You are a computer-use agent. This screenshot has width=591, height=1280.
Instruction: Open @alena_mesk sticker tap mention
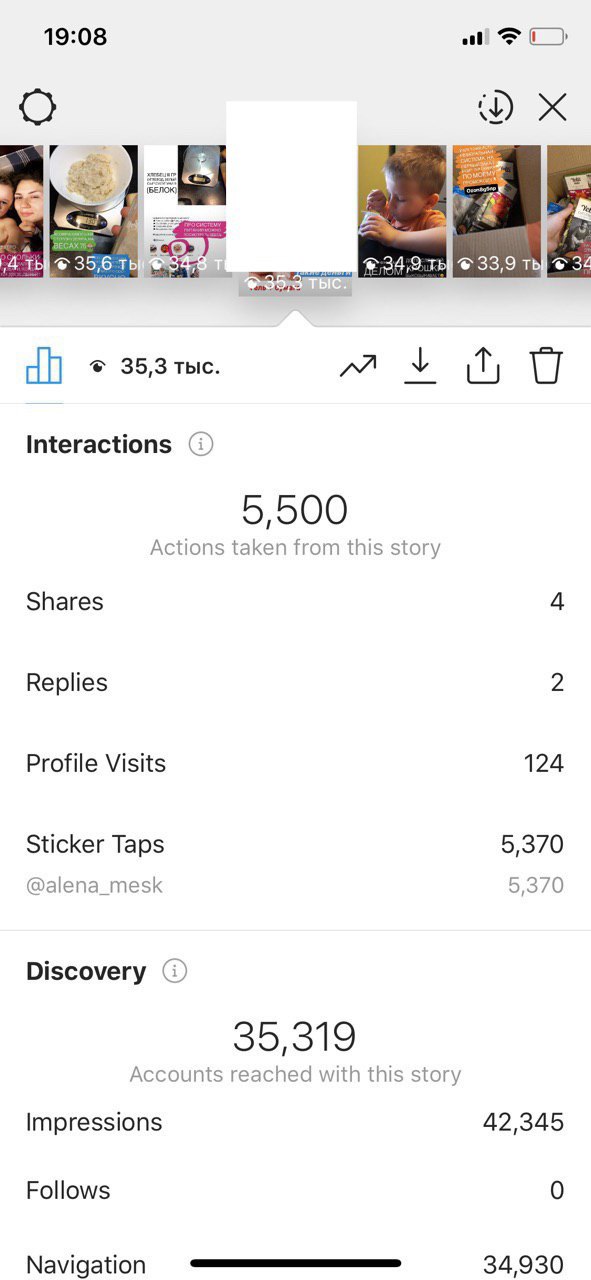(94, 886)
